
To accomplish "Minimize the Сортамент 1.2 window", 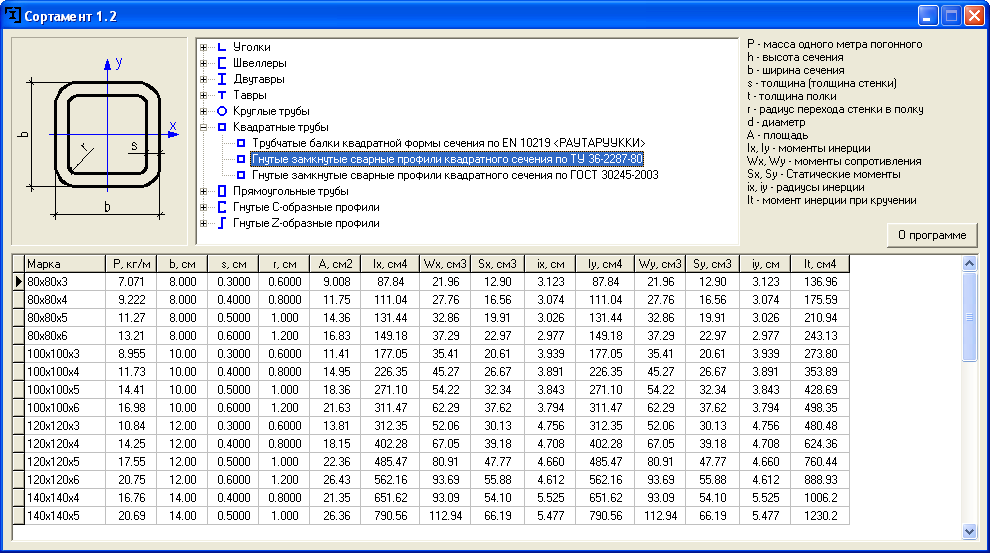I will click(x=927, y=15).
